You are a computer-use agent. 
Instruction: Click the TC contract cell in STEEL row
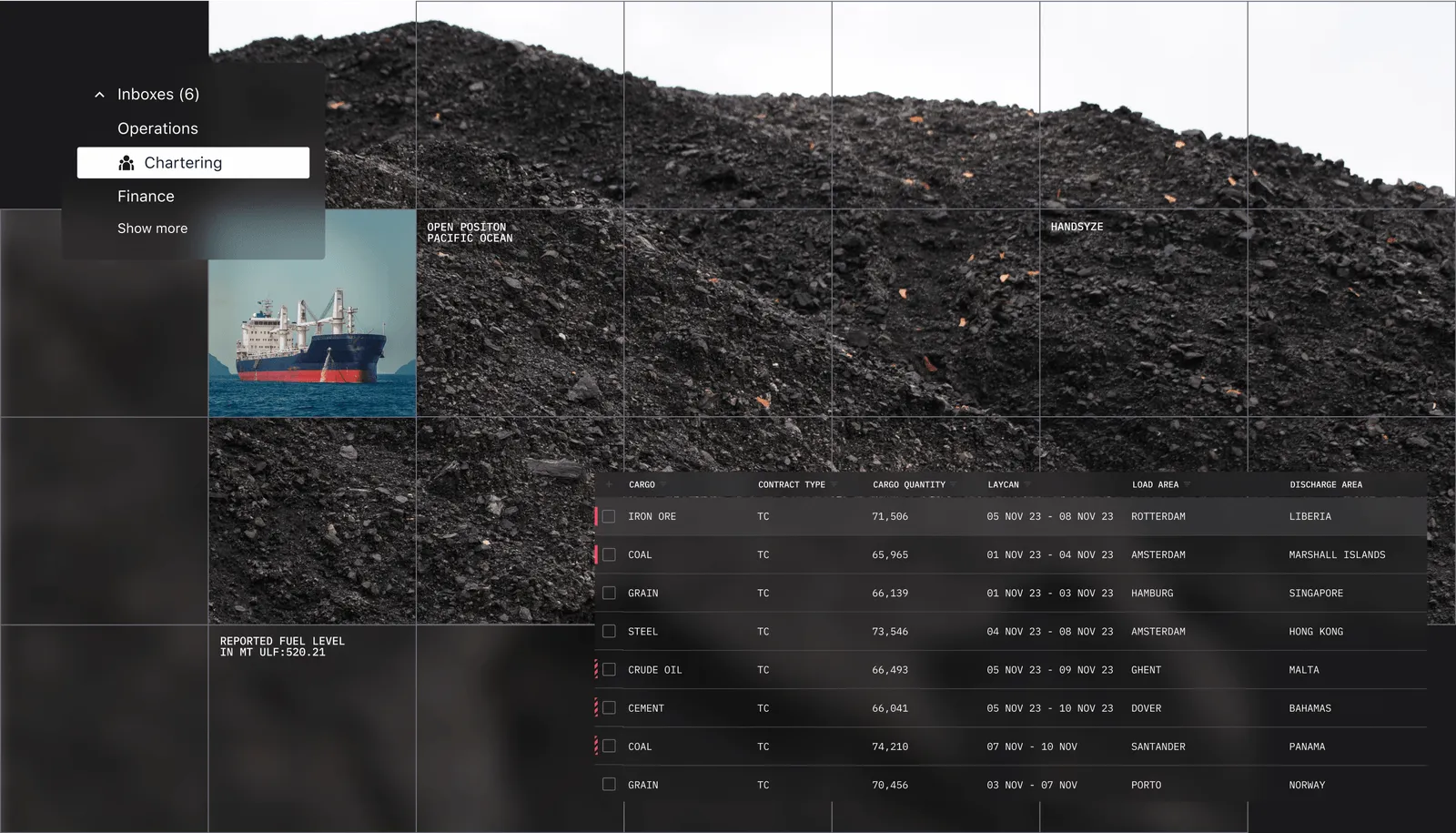[763, 631]
